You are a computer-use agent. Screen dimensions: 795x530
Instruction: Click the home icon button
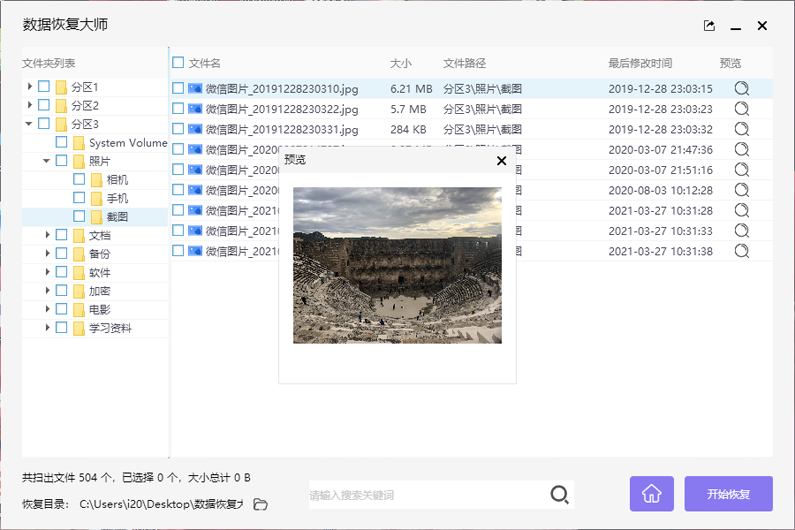tap(651, 494)
